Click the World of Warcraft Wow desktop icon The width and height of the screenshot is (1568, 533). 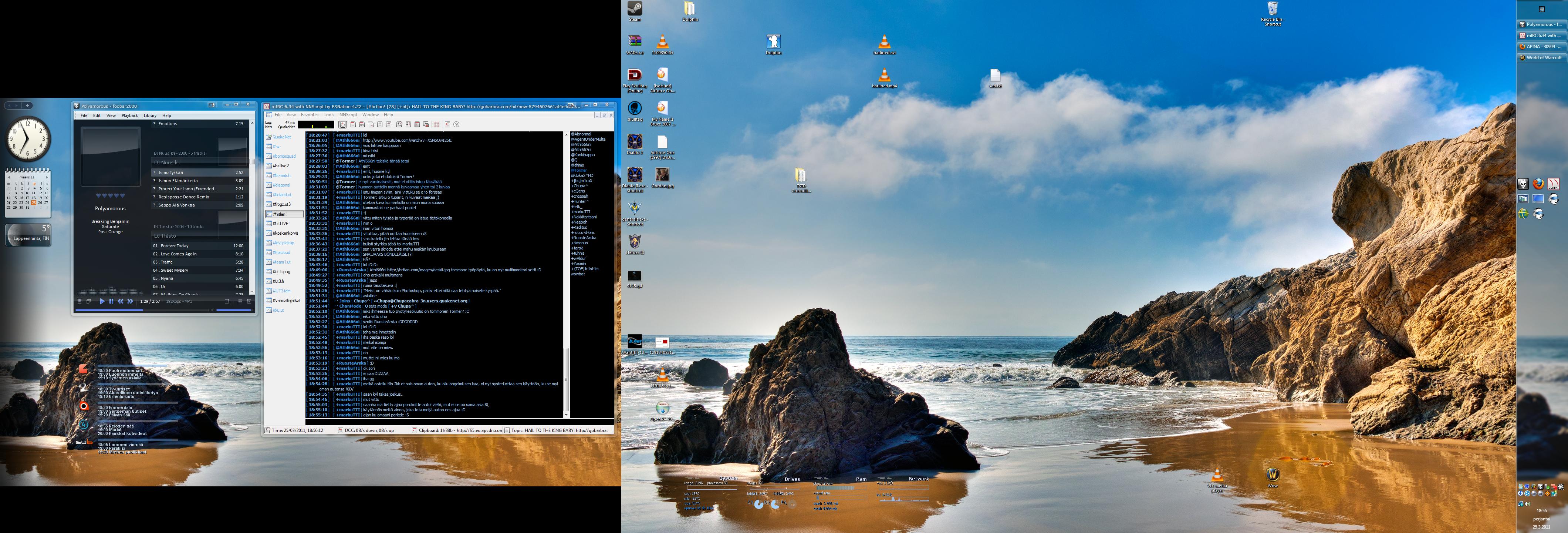pyautogui.click(x=1272, y=475)
